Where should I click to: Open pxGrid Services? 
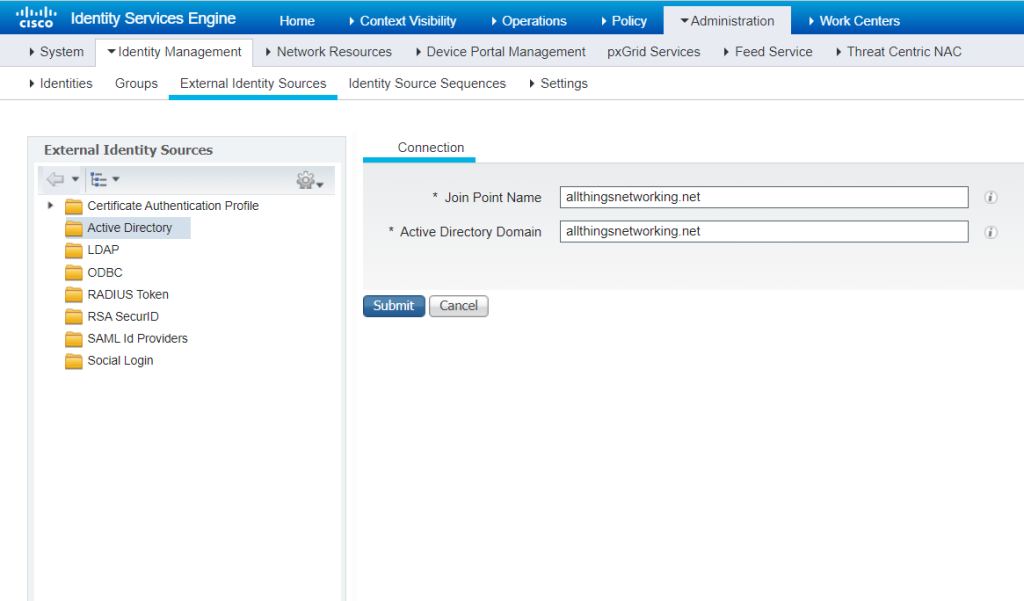tap(654, 52)
